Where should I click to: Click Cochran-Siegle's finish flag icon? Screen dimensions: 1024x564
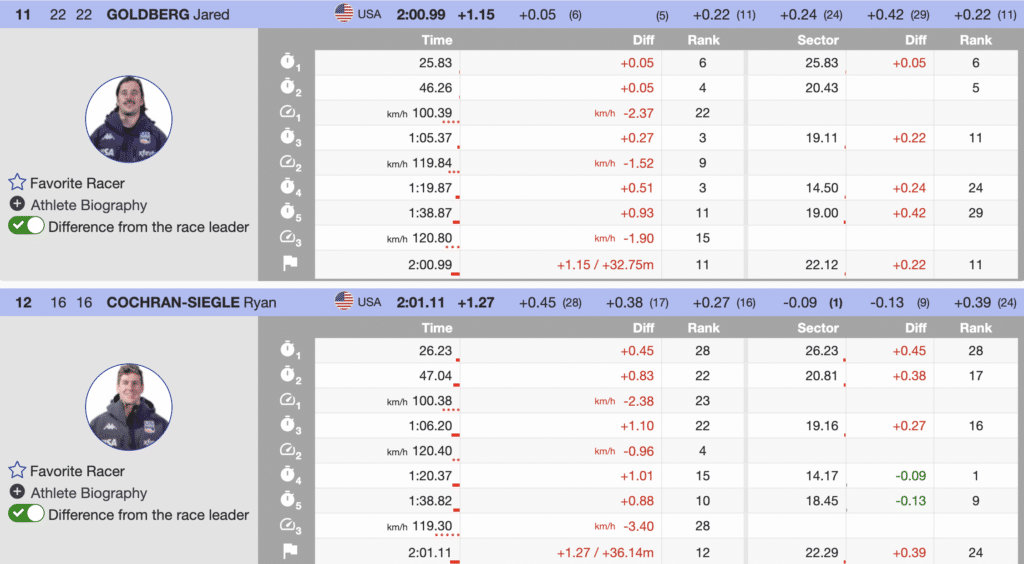[x=289, y=551]
